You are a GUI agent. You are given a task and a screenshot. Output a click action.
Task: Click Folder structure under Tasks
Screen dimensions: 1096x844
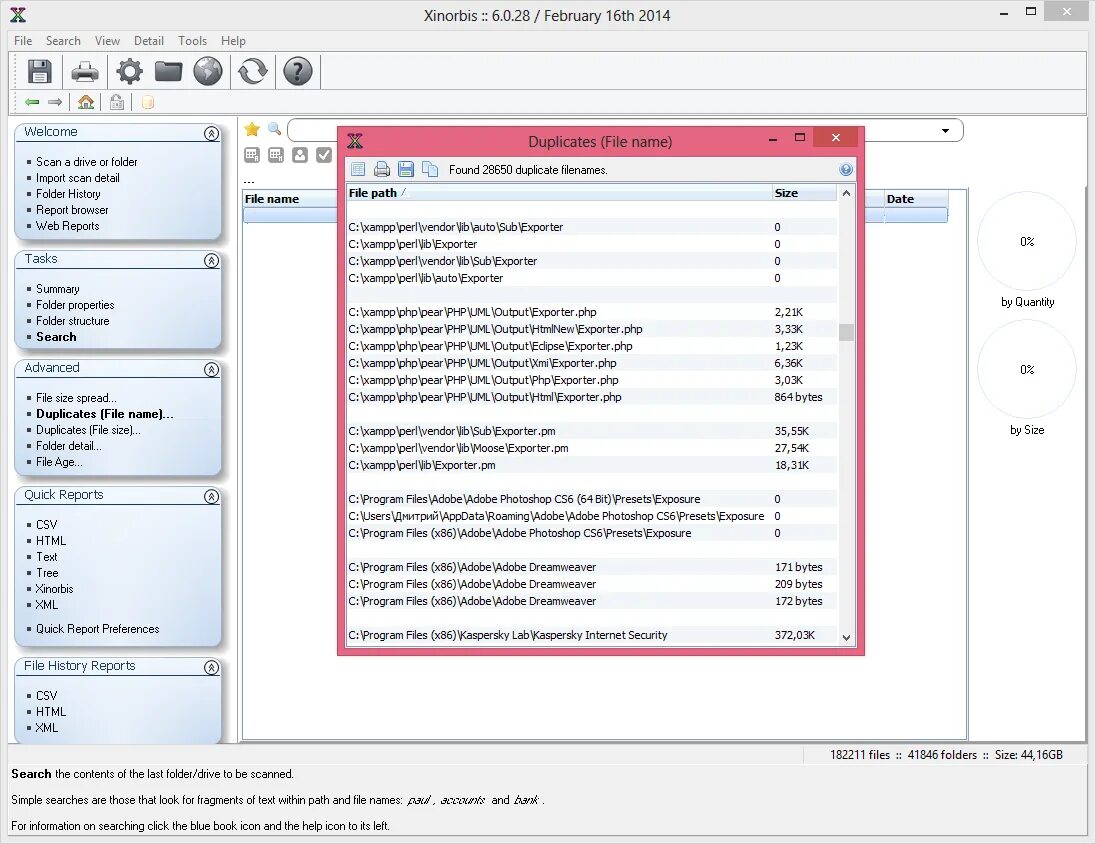(73, 321)
